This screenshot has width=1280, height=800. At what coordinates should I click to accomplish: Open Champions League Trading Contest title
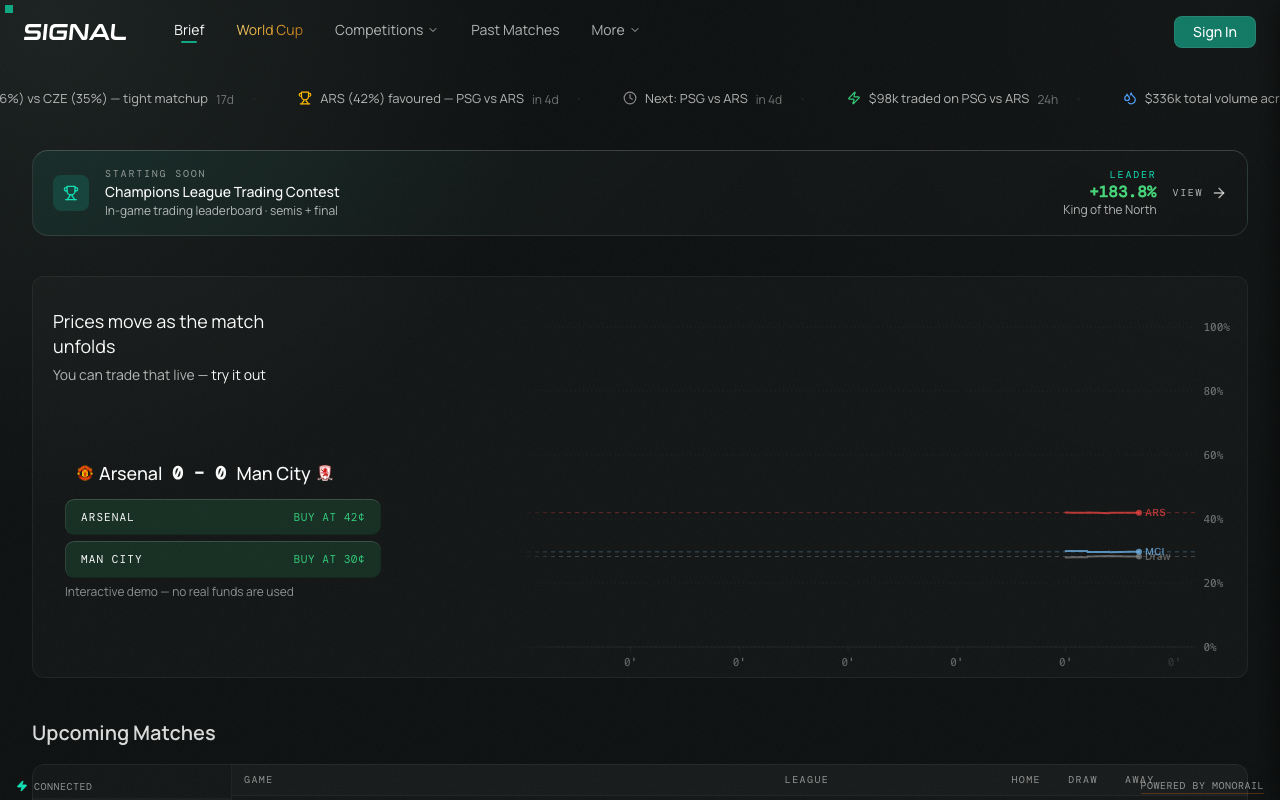222,192
